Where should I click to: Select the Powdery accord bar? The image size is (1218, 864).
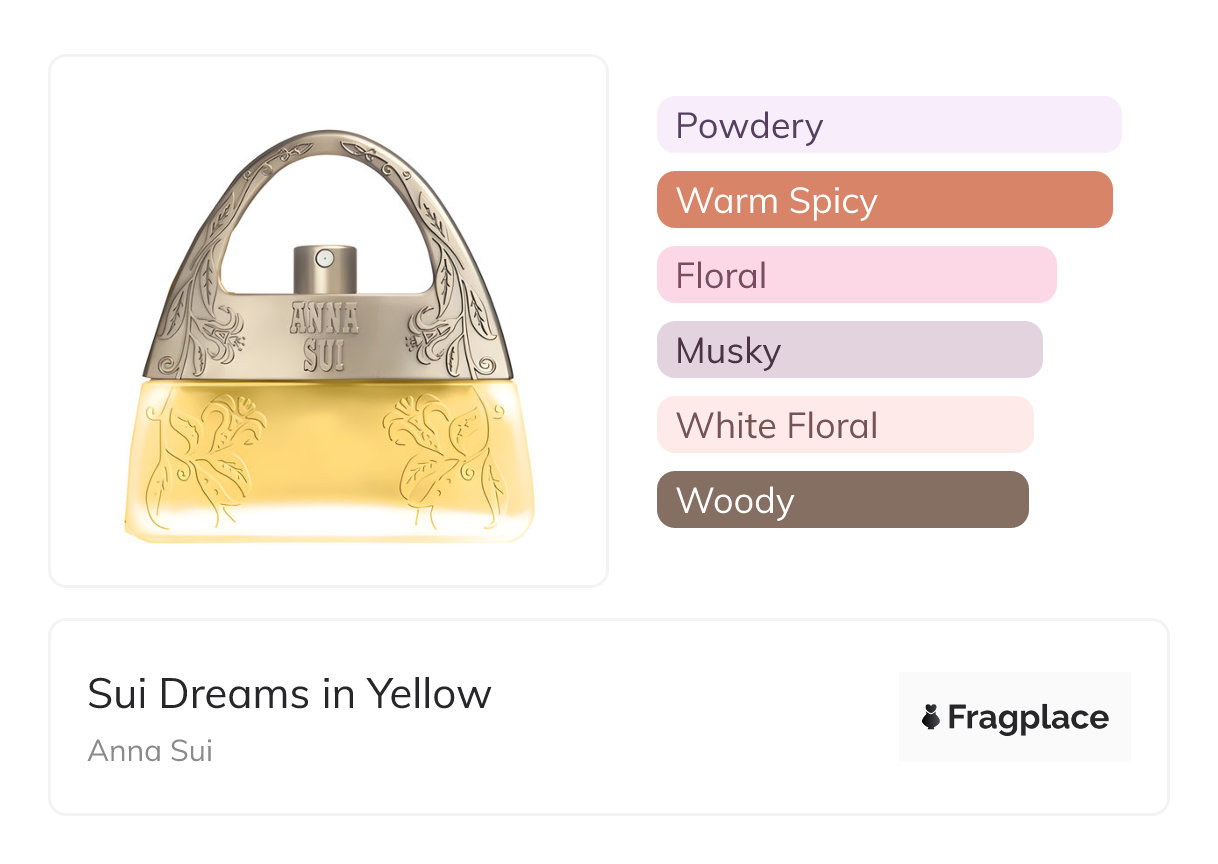point(888,125)
